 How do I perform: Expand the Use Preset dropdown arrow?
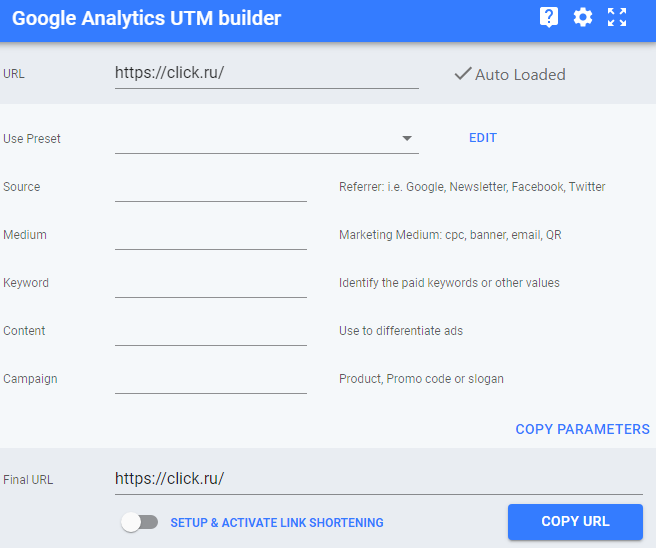(x=407, y=138)
